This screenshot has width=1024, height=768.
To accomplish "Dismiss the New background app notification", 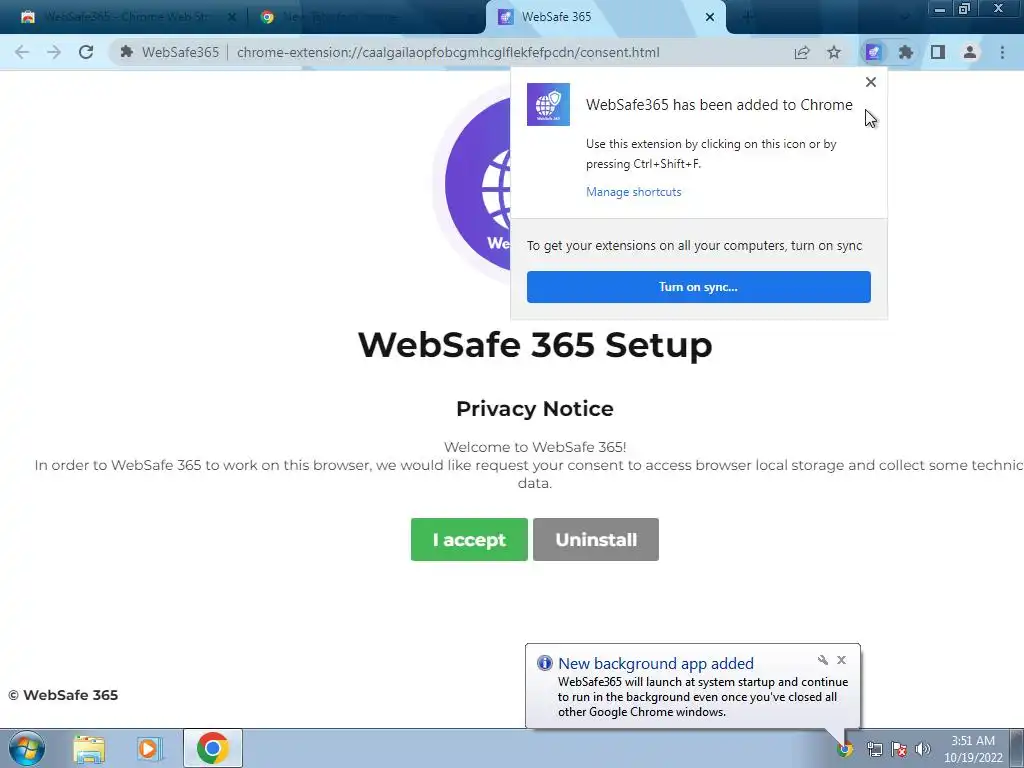I will coord(842,660).
